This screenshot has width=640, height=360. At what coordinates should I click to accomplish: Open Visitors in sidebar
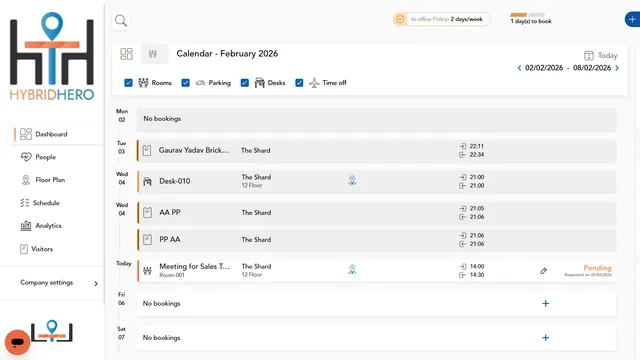click(42, 249)
